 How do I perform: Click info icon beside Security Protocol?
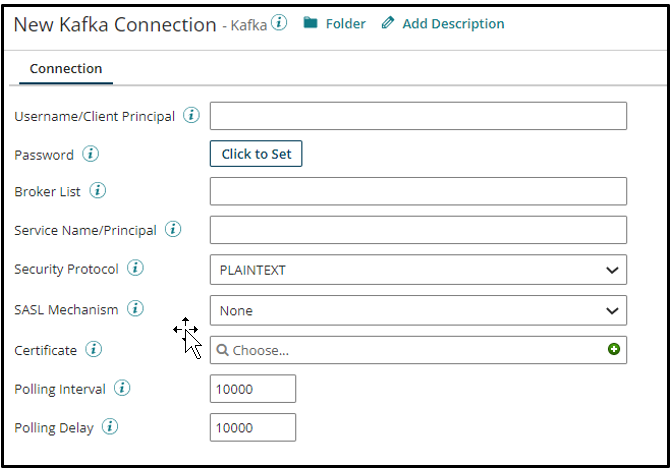(x=135, y=268)
